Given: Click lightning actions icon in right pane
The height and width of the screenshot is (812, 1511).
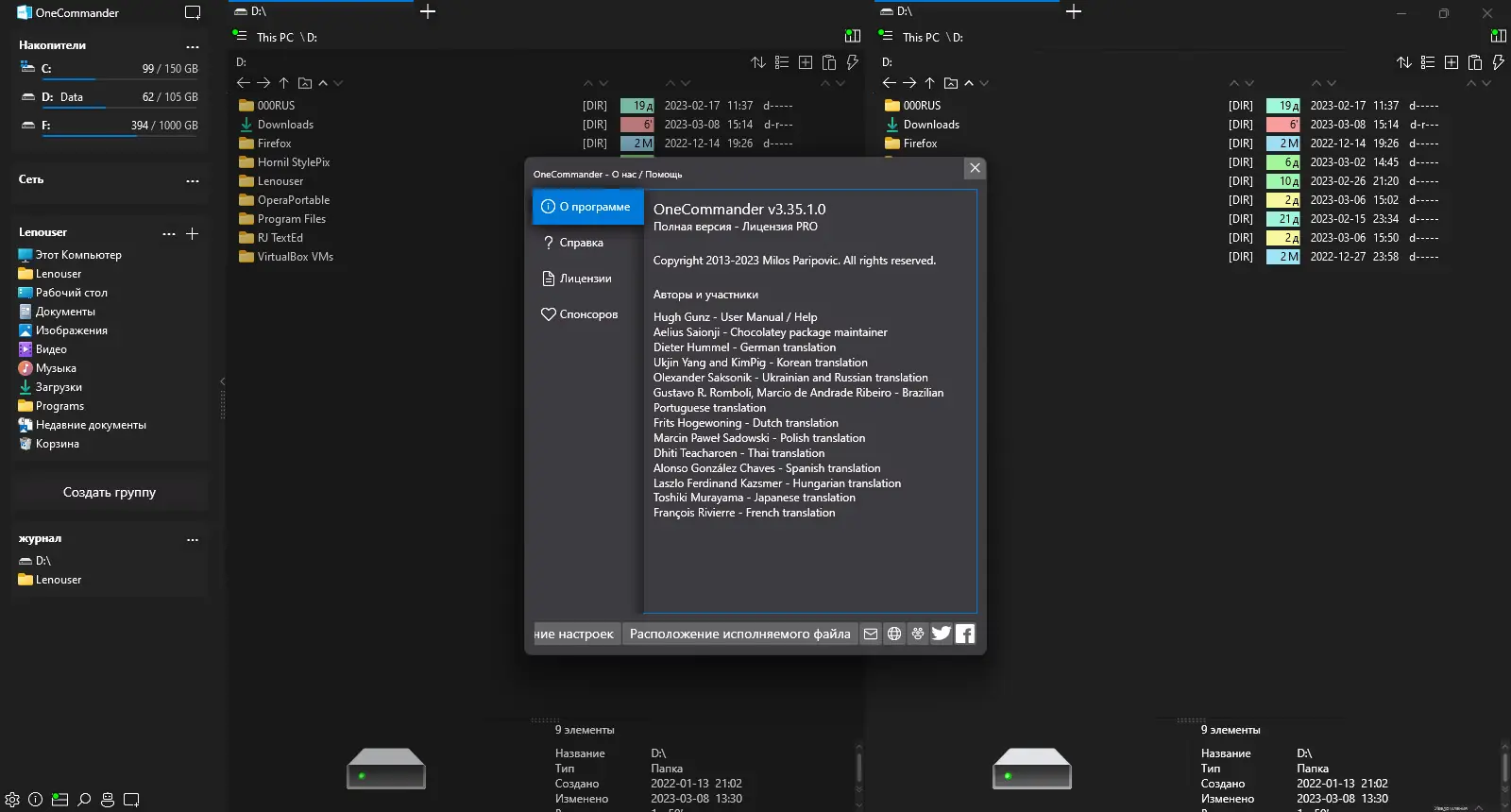Looking at the screenshot, I should pos(1499,62).
